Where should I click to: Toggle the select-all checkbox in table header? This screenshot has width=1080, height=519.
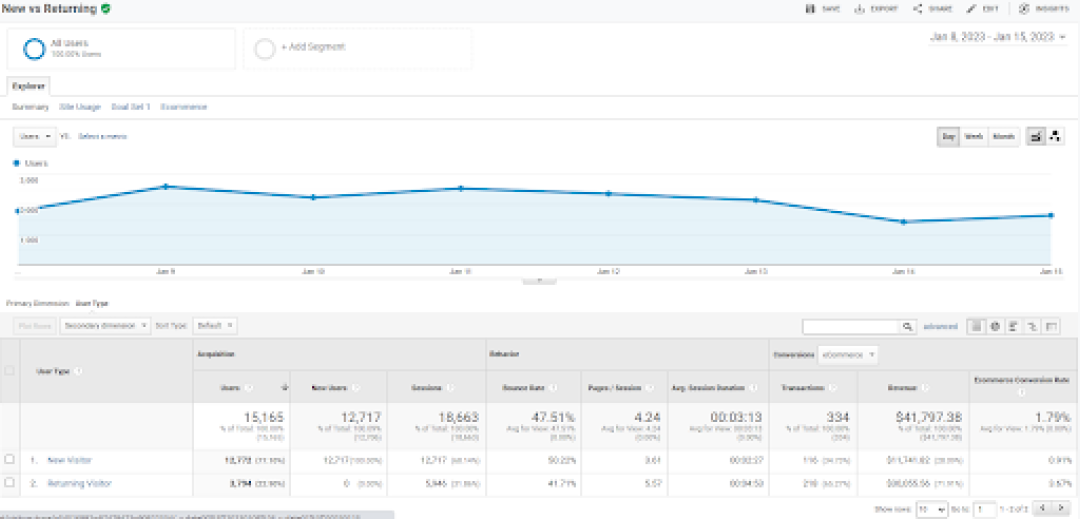coord(10,370)
